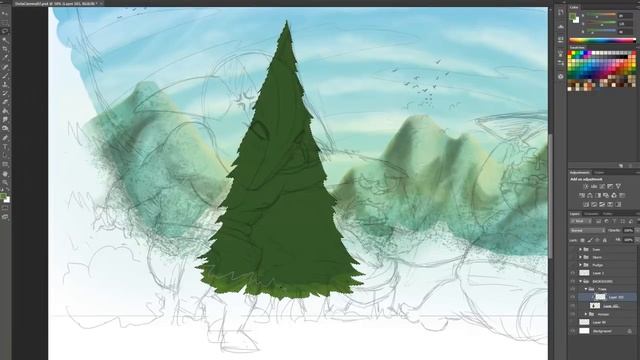The image size is (640, 360).
Task: Select the Move tool
Action: click(5, 13)
